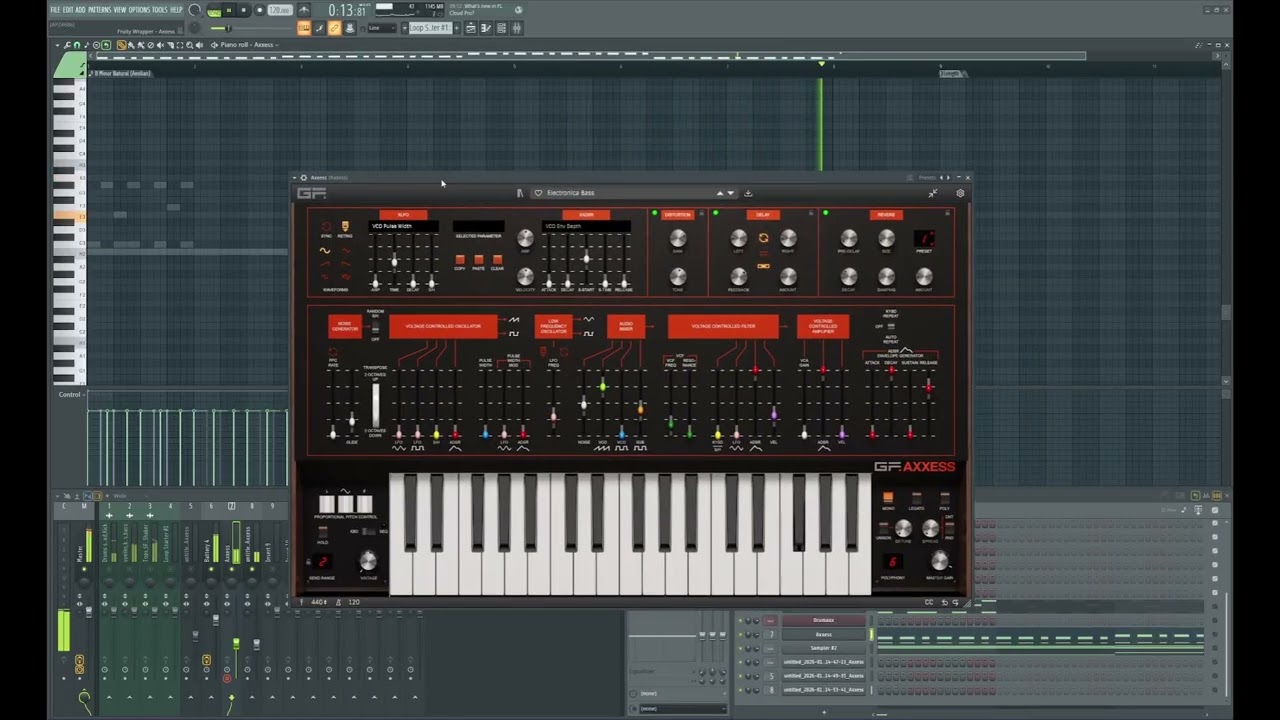
Task: Click the Delay sync icon
Action: click(763, 238)
